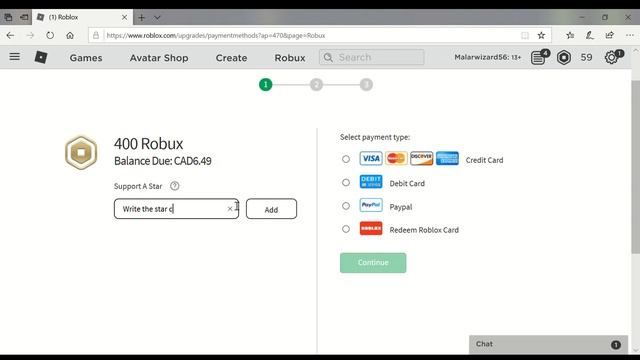Click the Support A Star help icon

pos(174,186)
